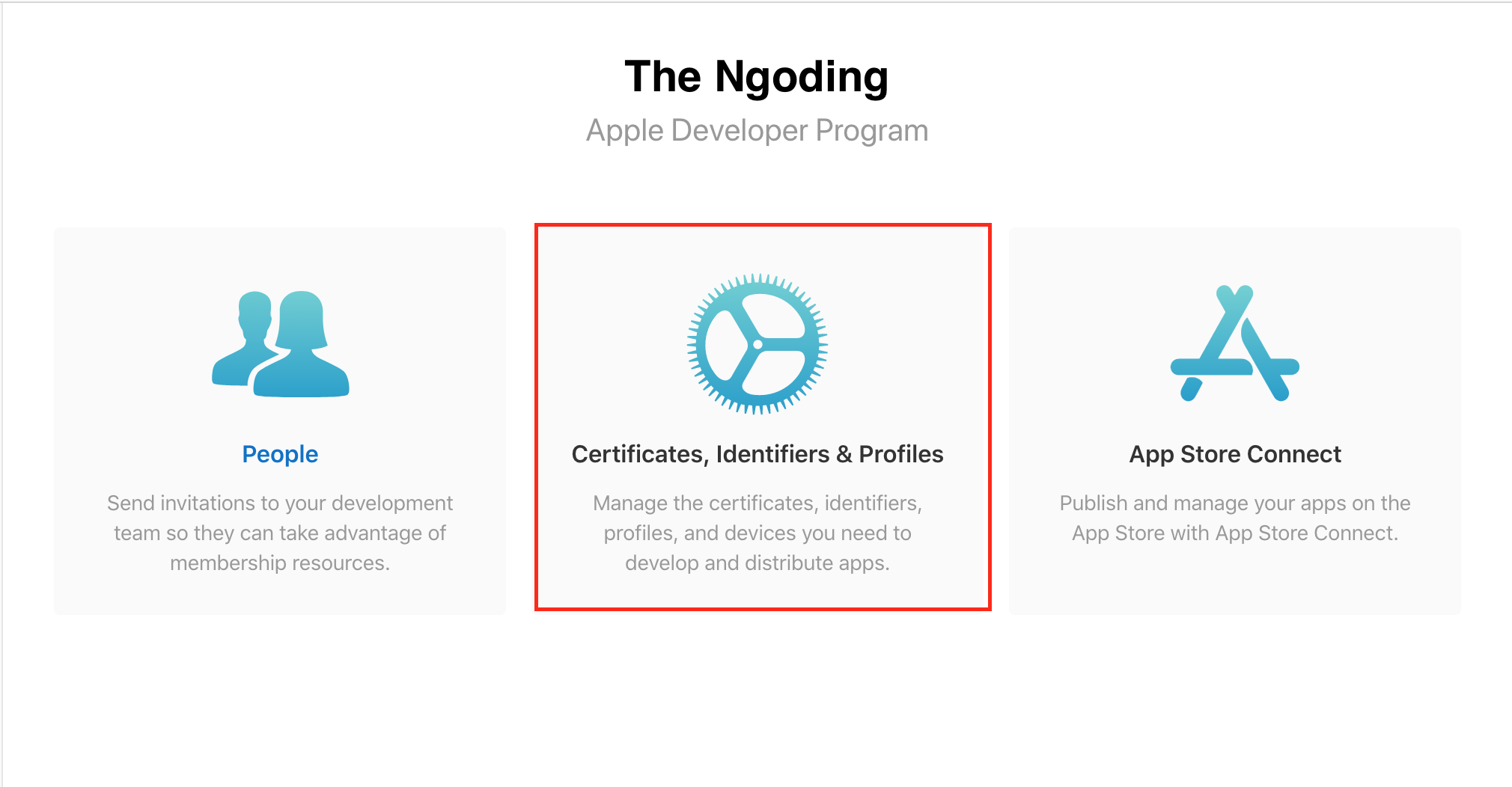This screenshot has height=787, width=1512.
Task: Click 'membership resources.' text in People card
Action: coord(280,563)
